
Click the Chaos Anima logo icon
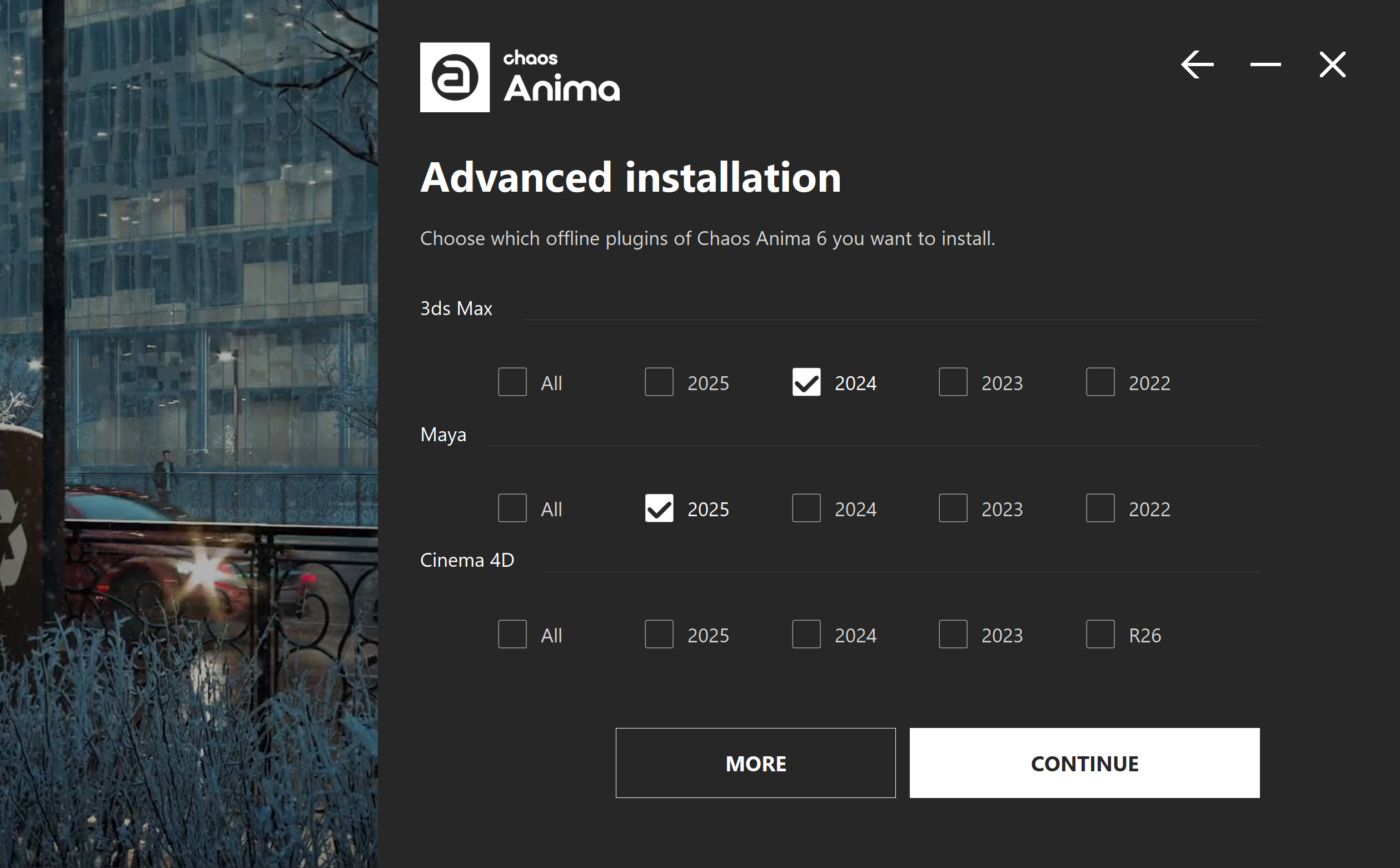455,77
